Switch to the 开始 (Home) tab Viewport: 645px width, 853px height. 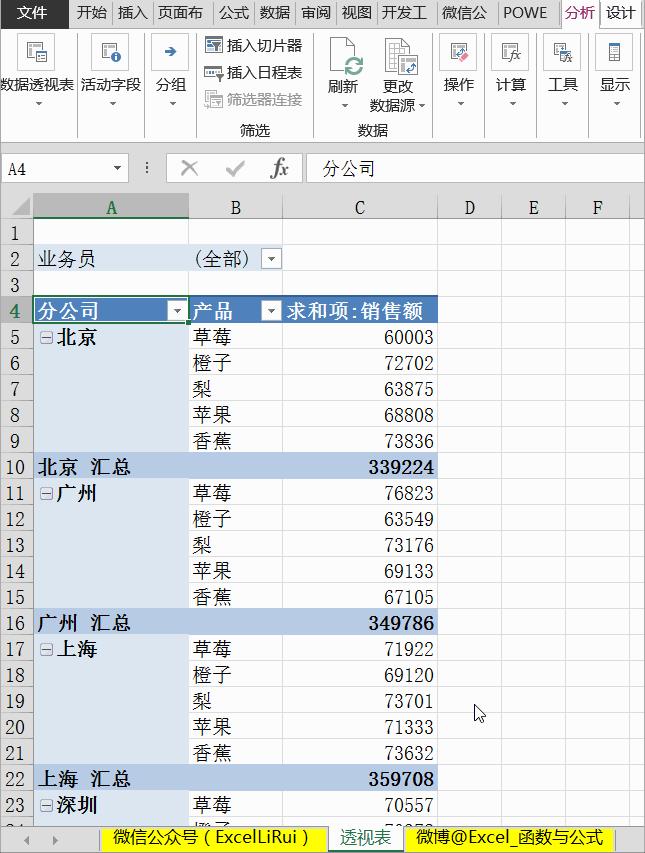[92, 13]
